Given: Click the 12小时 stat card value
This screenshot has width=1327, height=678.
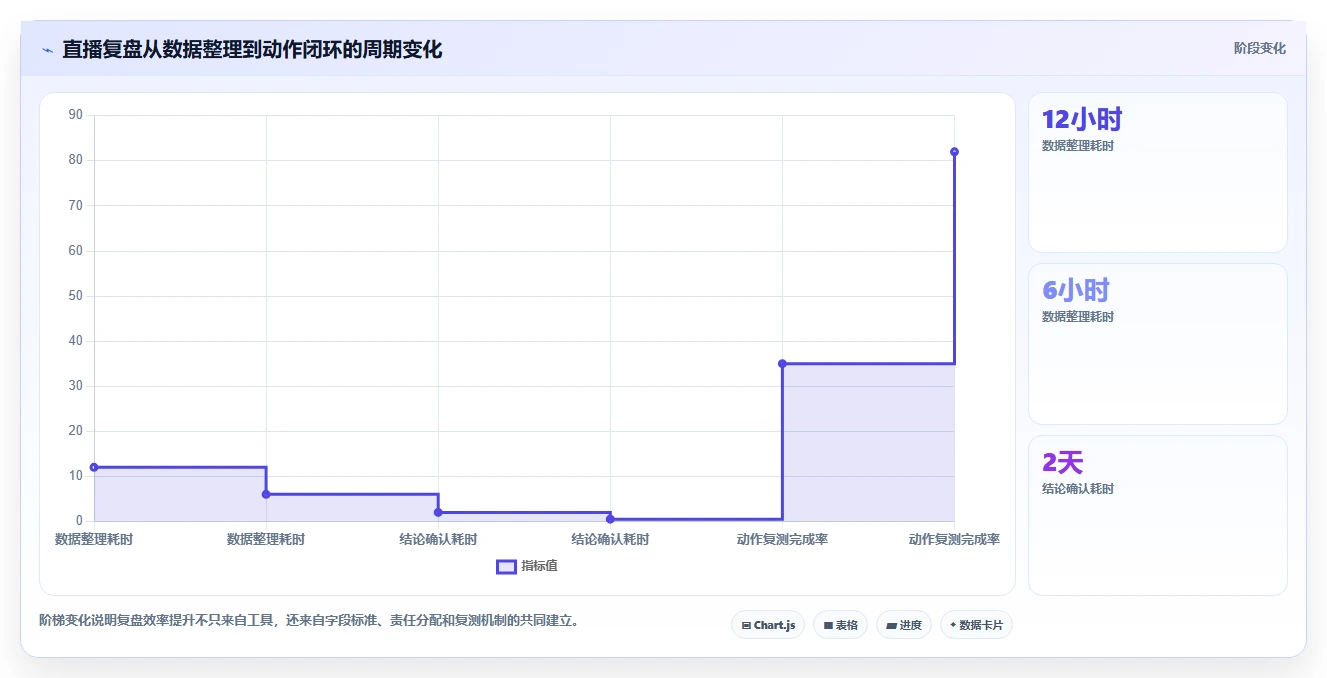Looking at the screenshot, I should pyautogui.click(x=1082, y=120).
